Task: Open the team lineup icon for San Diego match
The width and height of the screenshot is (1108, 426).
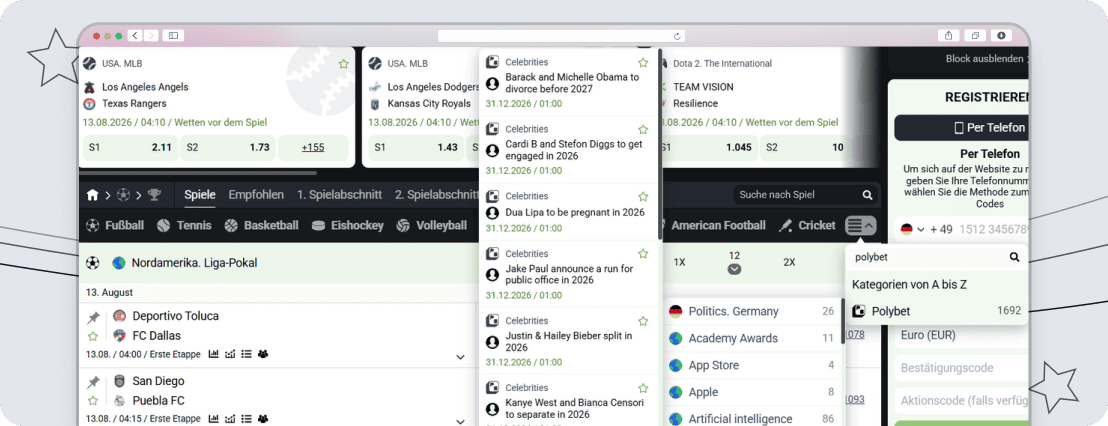Action: coord(263,418)
